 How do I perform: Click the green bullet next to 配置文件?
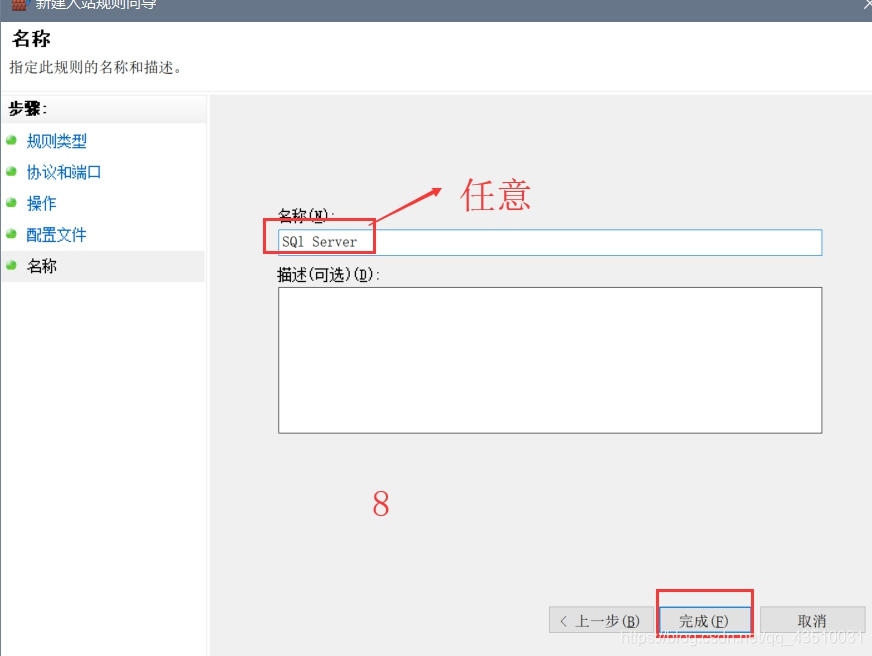[11, 234]
